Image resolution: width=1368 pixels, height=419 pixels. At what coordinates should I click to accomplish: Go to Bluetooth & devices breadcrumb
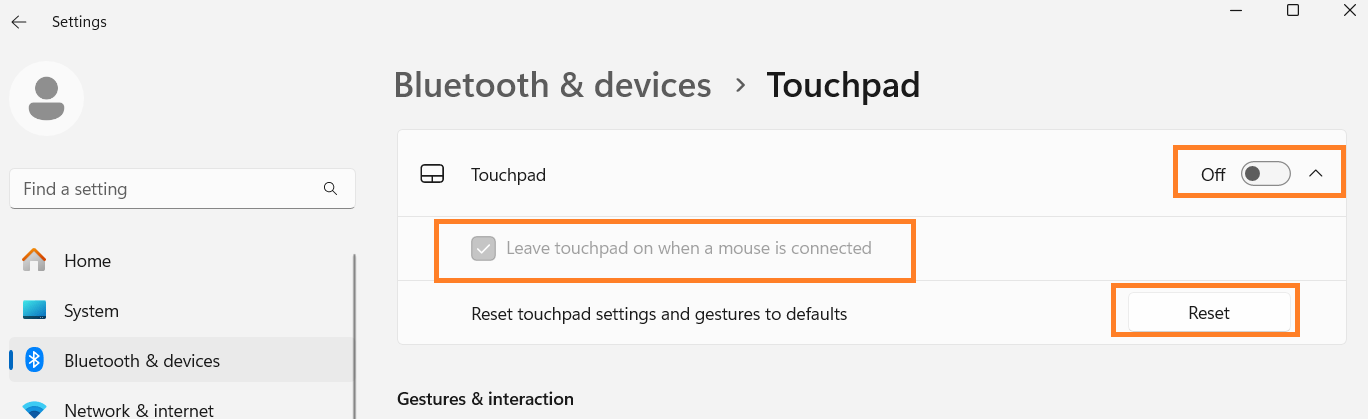tap(552, 85)
